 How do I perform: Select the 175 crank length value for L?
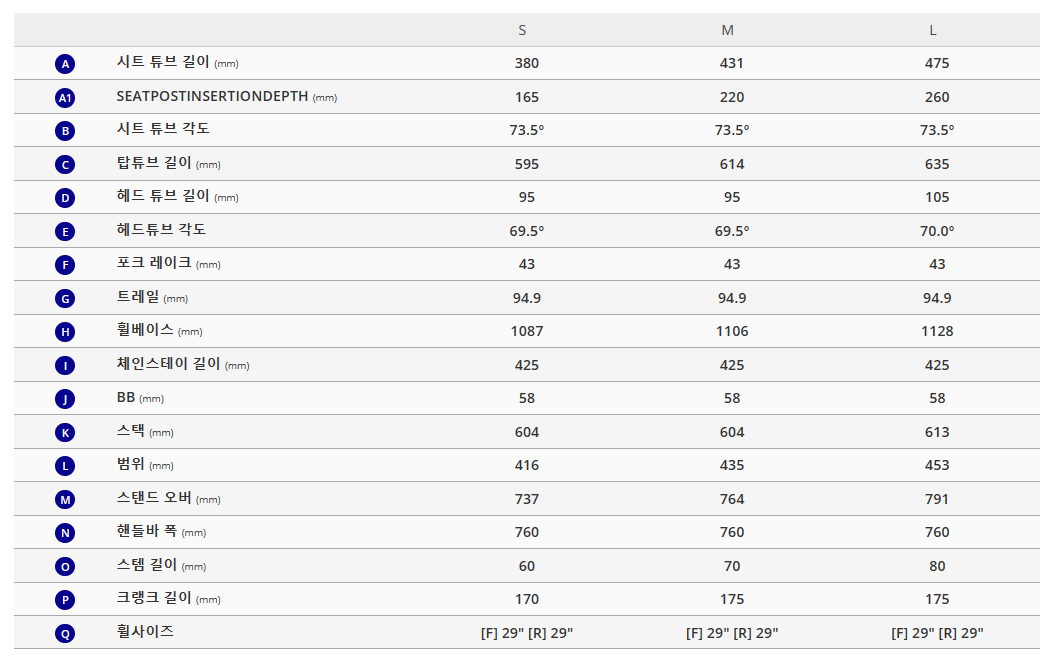[937, 599]
